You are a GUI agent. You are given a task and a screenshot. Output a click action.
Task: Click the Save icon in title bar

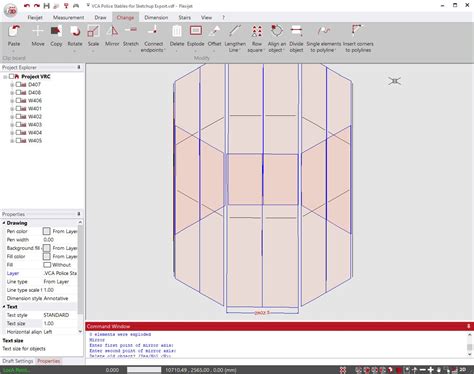click(47, 6)
